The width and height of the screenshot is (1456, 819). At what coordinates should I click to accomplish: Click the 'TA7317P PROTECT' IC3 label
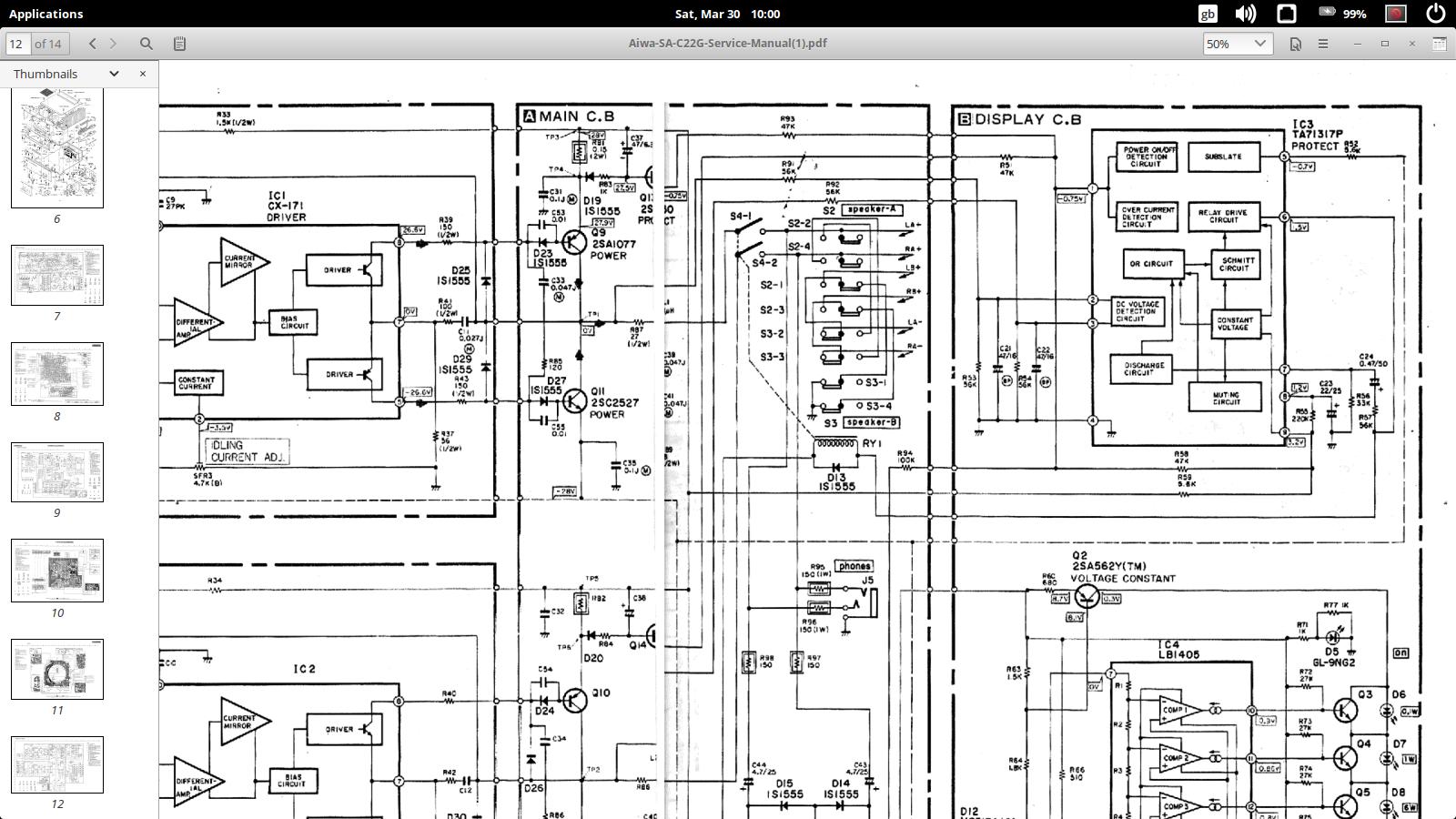click(x=1317, y=139)
